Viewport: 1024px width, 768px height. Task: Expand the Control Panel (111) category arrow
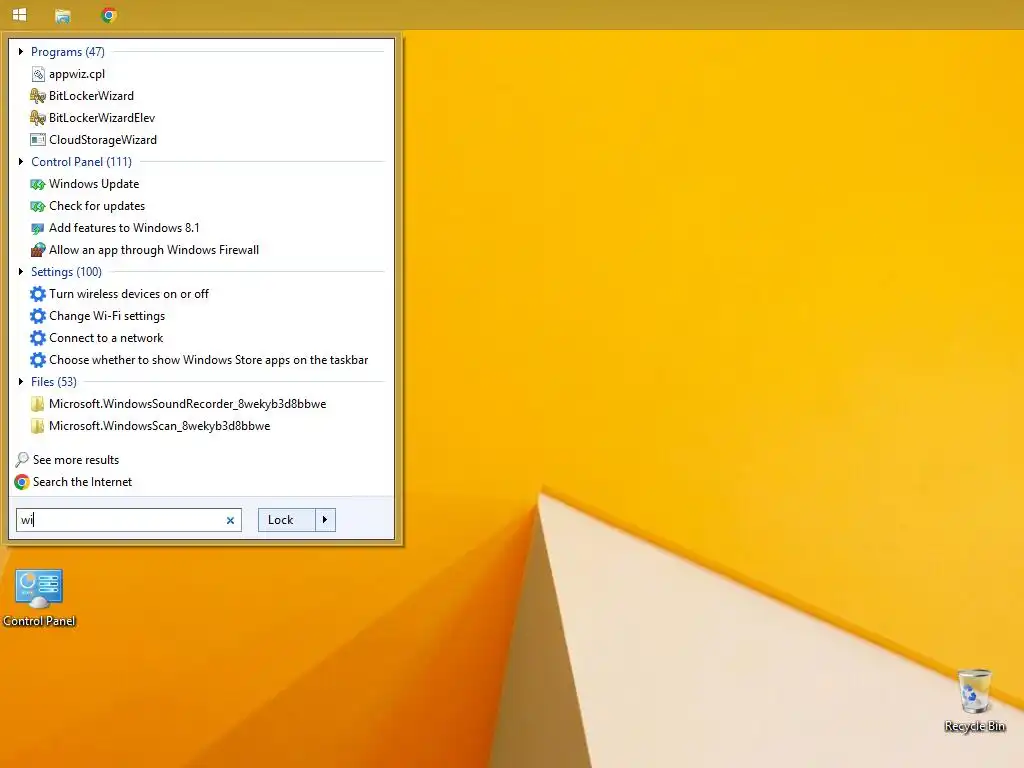point(21,161)
